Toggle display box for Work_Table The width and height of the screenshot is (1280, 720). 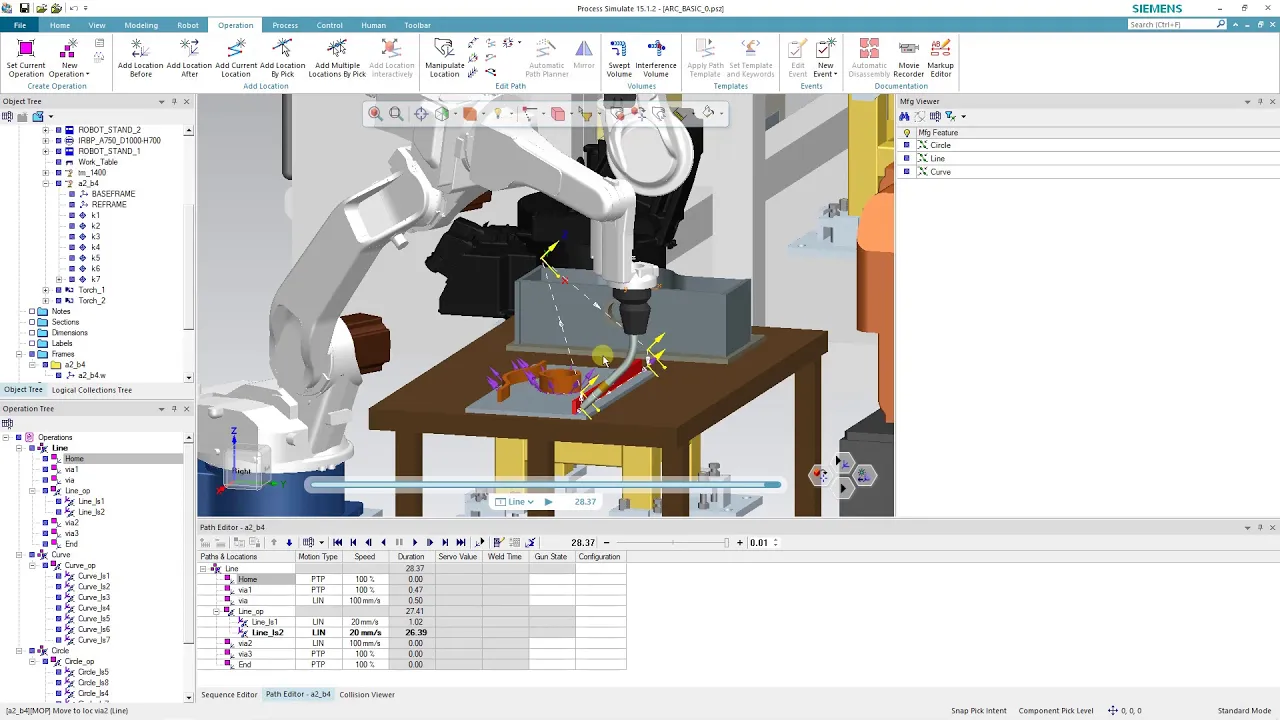point(58,162)
